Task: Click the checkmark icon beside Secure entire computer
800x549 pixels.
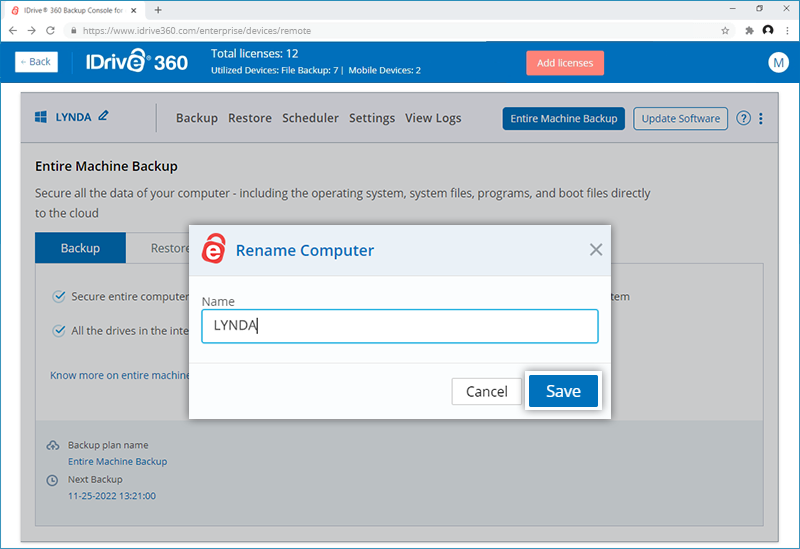Action: 59,296
